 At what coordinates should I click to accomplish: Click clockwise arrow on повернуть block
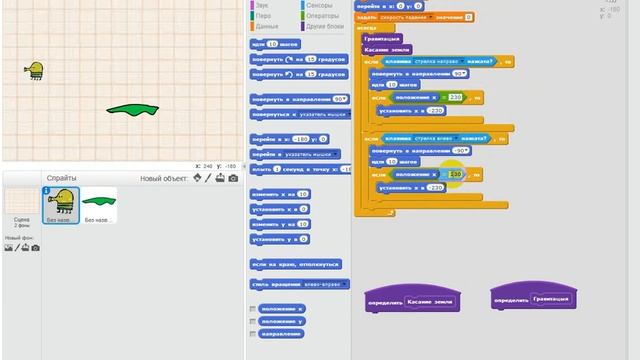(x=289, y=59)
